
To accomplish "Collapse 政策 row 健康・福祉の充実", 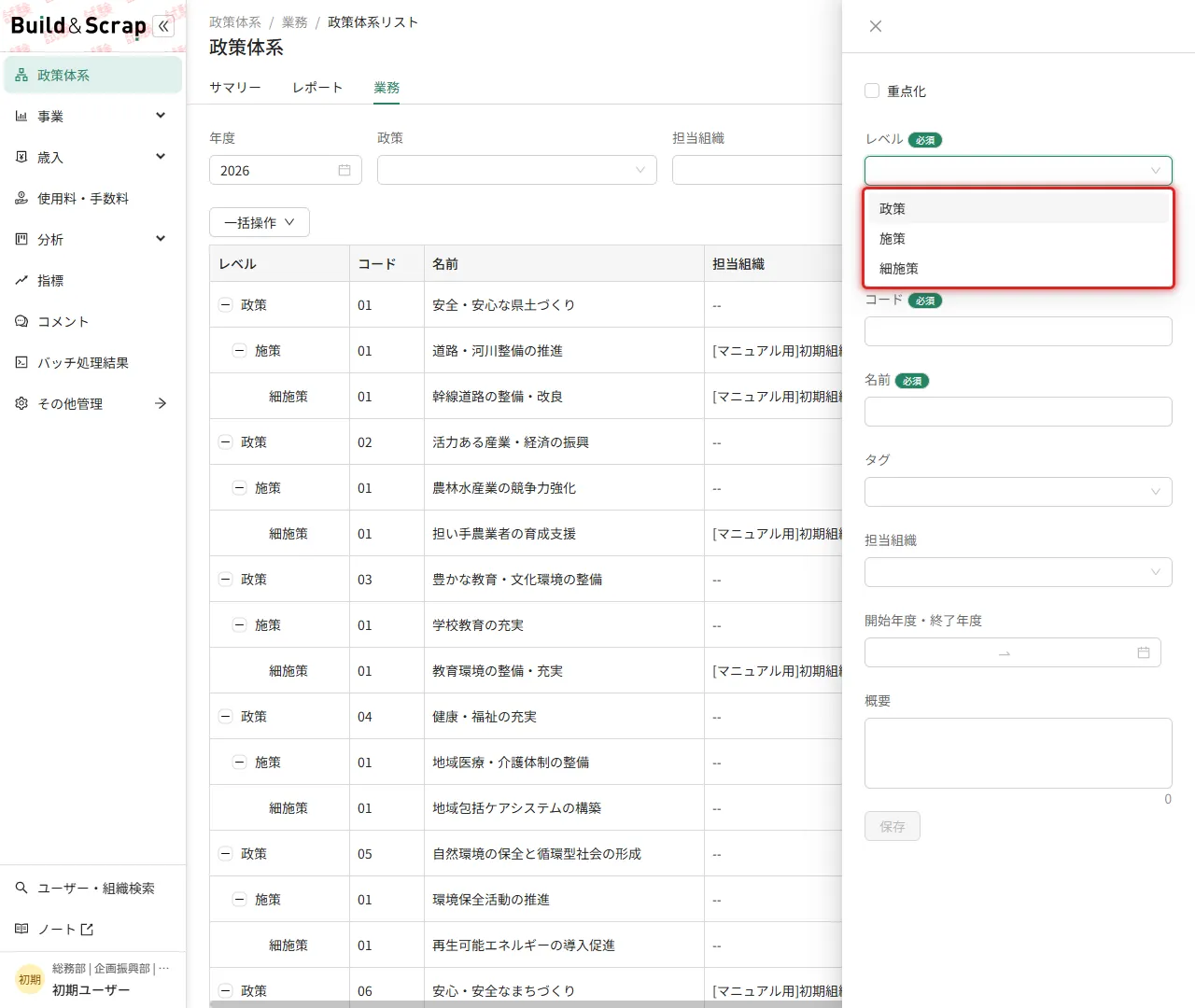I will pyautogui.click(x=225, y=717).
